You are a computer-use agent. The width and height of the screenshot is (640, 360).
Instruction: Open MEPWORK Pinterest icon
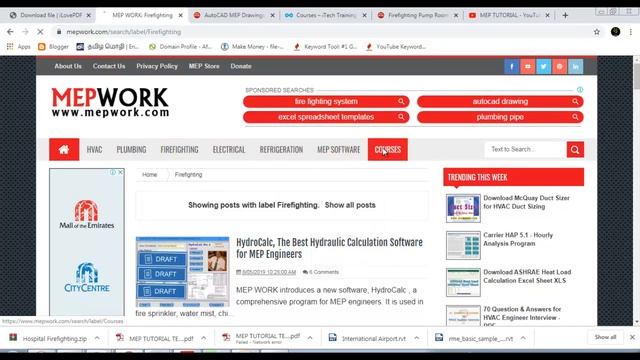559,66
